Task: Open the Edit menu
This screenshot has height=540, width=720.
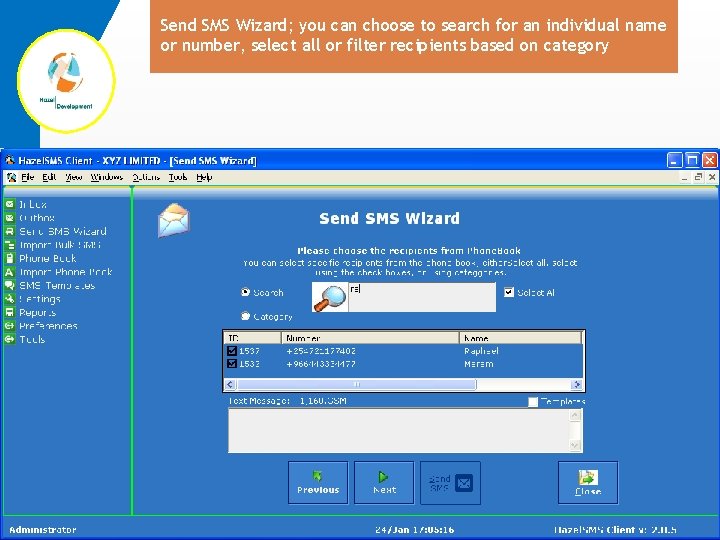Action: (x=49, y=177)
